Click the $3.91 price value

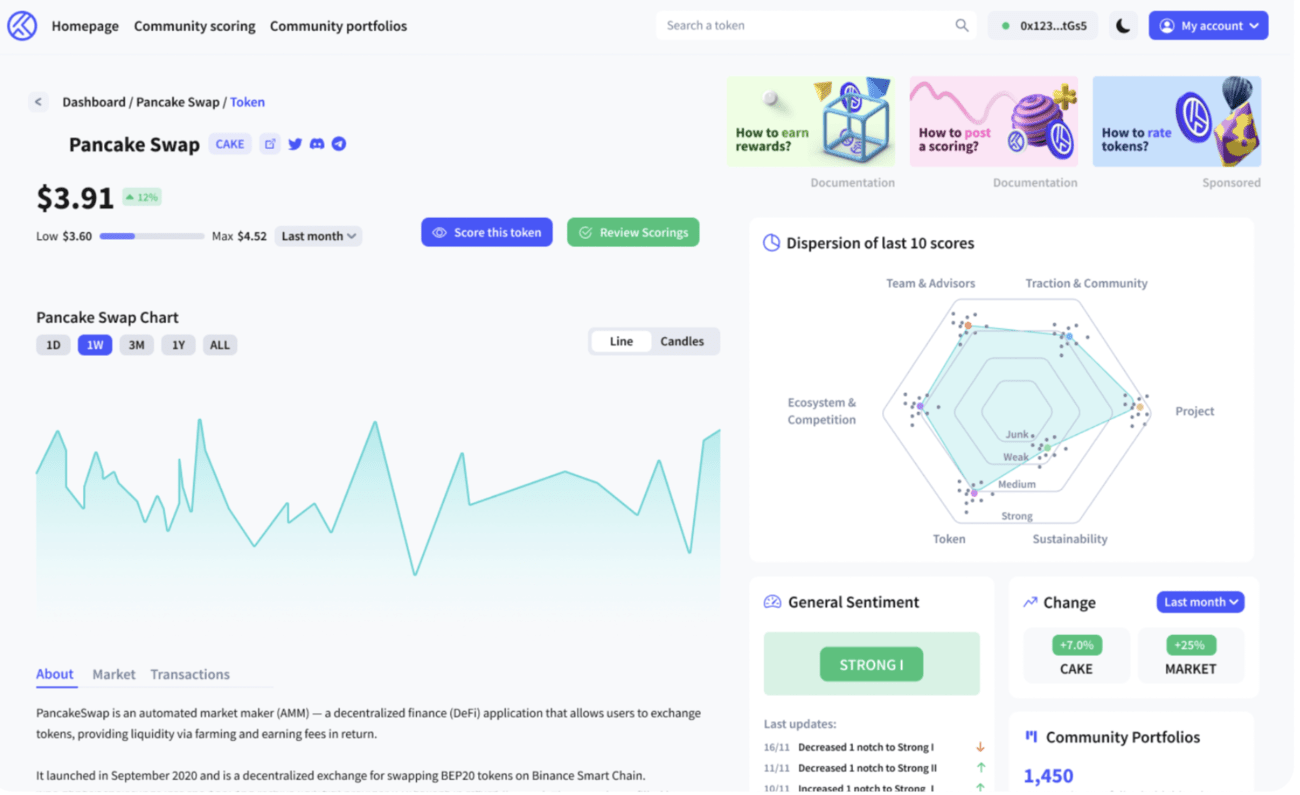75,198
